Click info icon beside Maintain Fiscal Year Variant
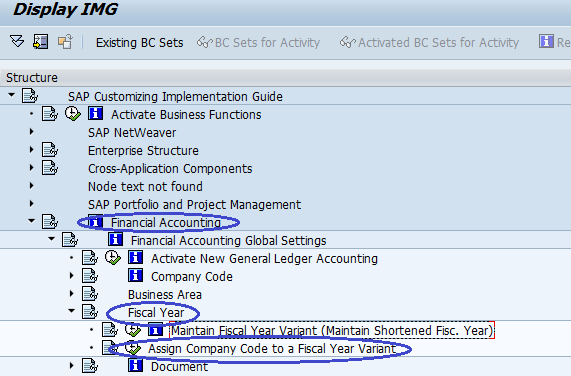The height and width of the screenshot is (376, 571). click(155, 330)
